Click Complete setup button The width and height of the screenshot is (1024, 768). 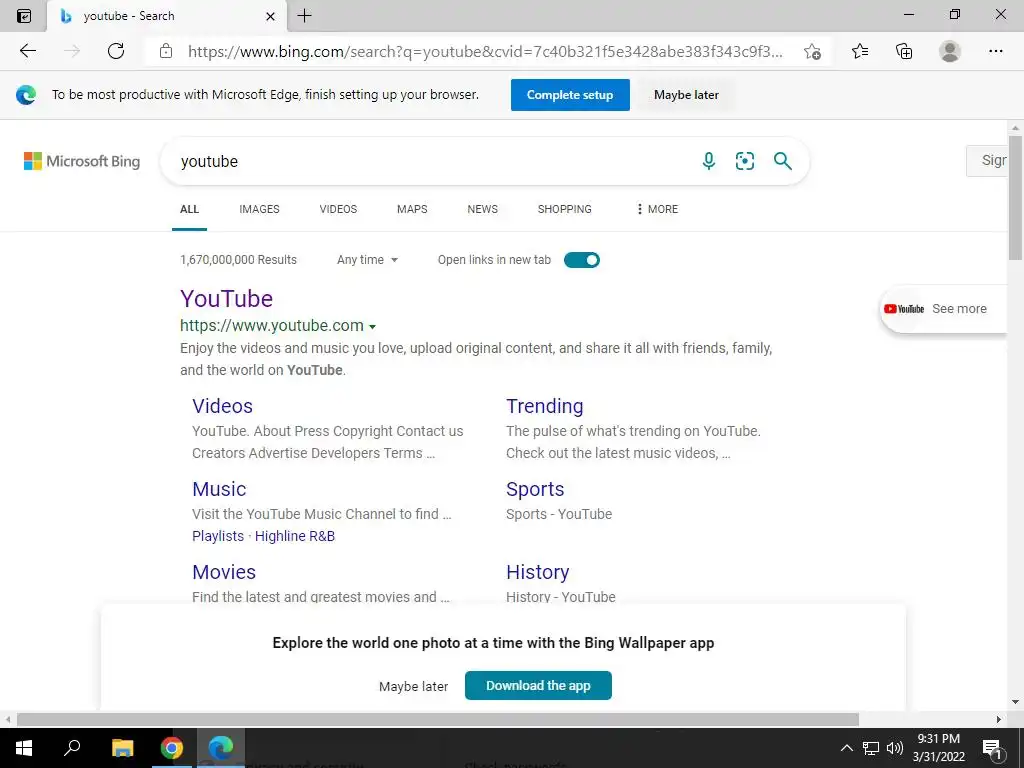tap(570, 95)
